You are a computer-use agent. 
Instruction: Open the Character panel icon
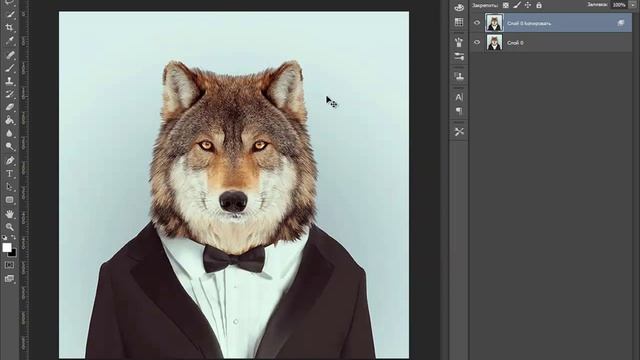(459, 97)
